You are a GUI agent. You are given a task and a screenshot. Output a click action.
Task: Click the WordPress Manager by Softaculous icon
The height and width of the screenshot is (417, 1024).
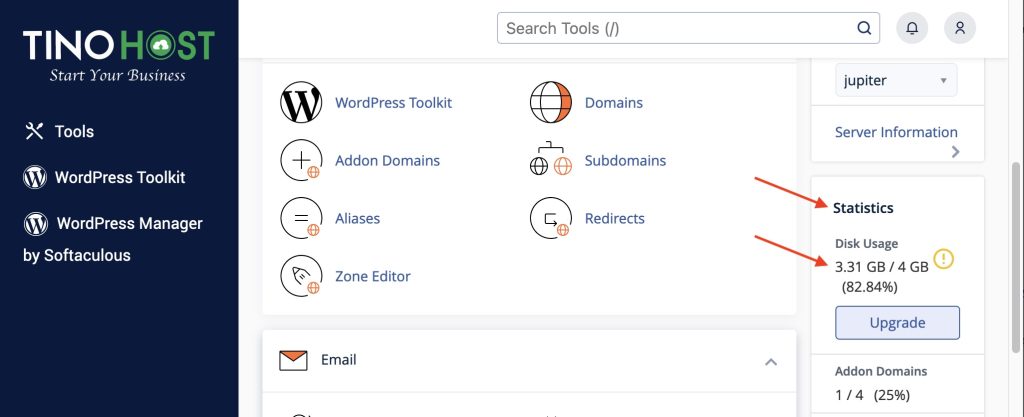coord(36,223)
